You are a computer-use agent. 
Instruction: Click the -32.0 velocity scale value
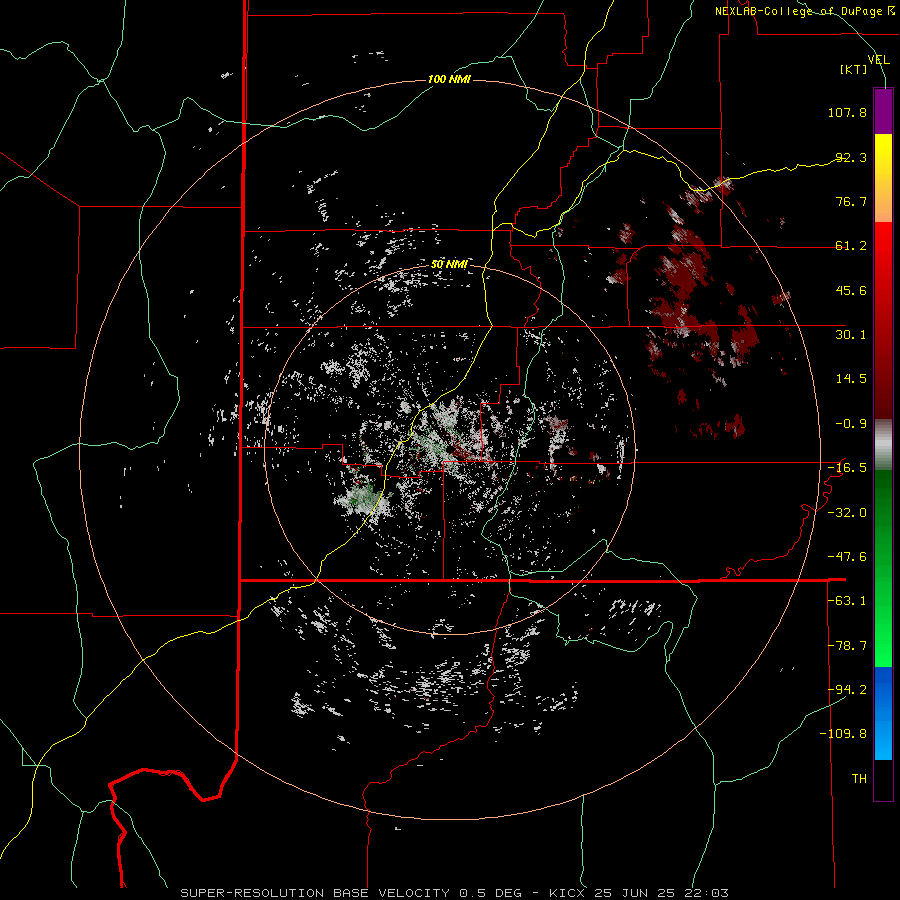[847, 513]
